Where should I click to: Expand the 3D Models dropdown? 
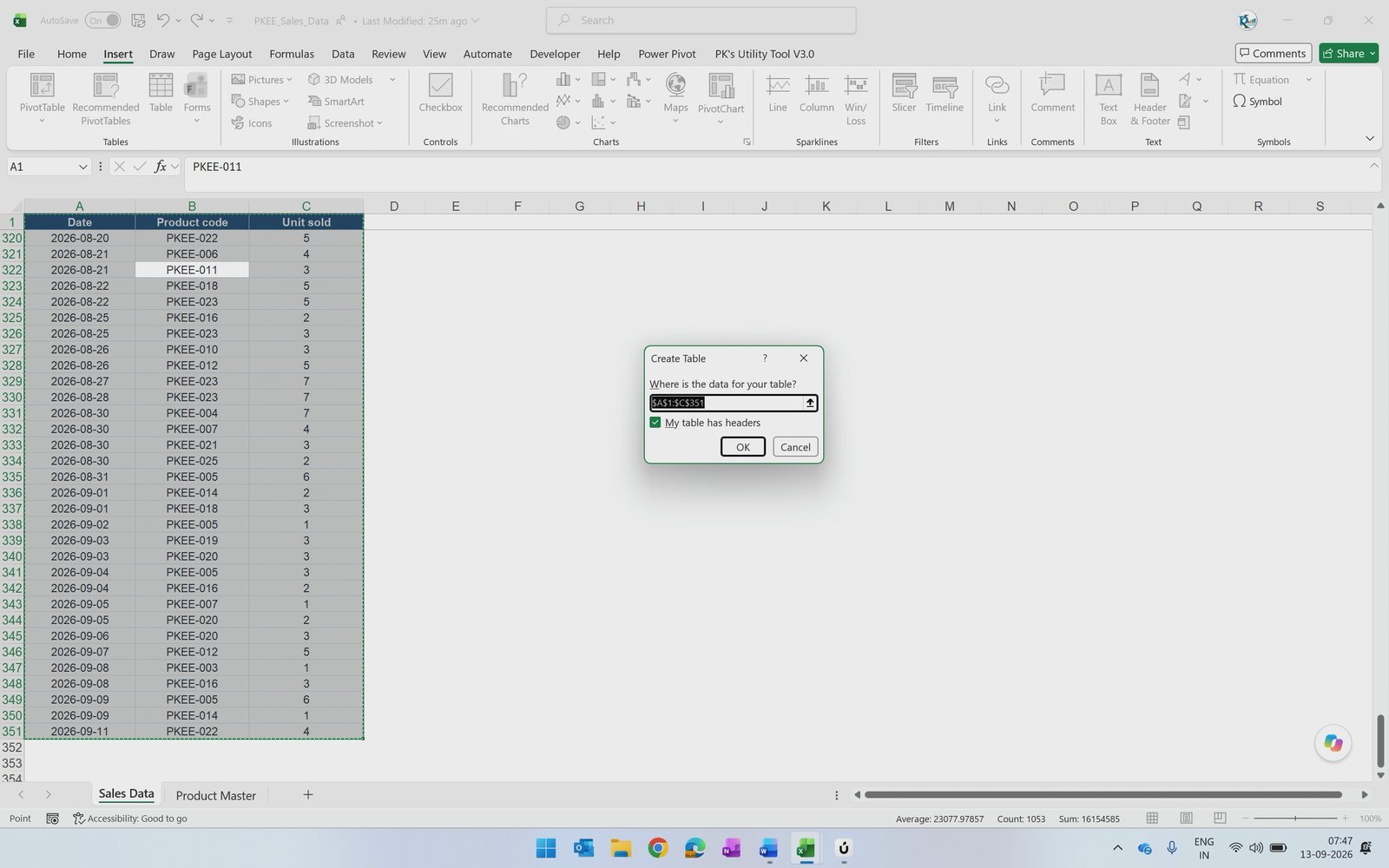(x=392, y=80)
